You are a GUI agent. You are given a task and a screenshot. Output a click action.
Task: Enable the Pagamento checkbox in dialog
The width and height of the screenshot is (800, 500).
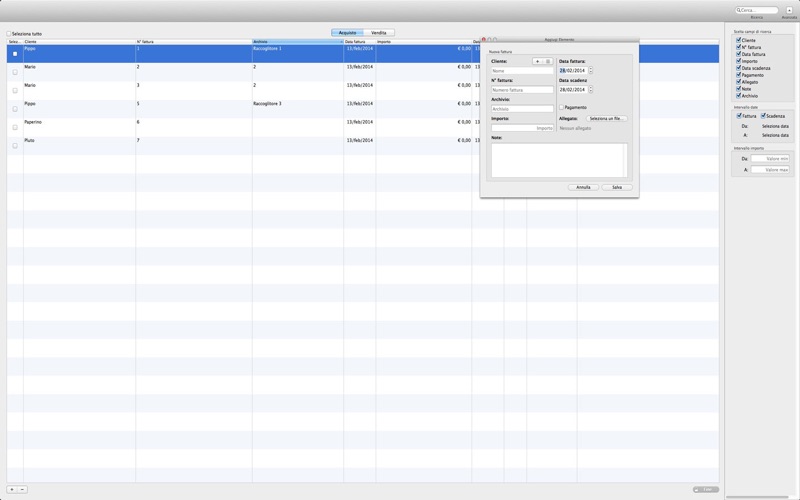tap(561, 107)
